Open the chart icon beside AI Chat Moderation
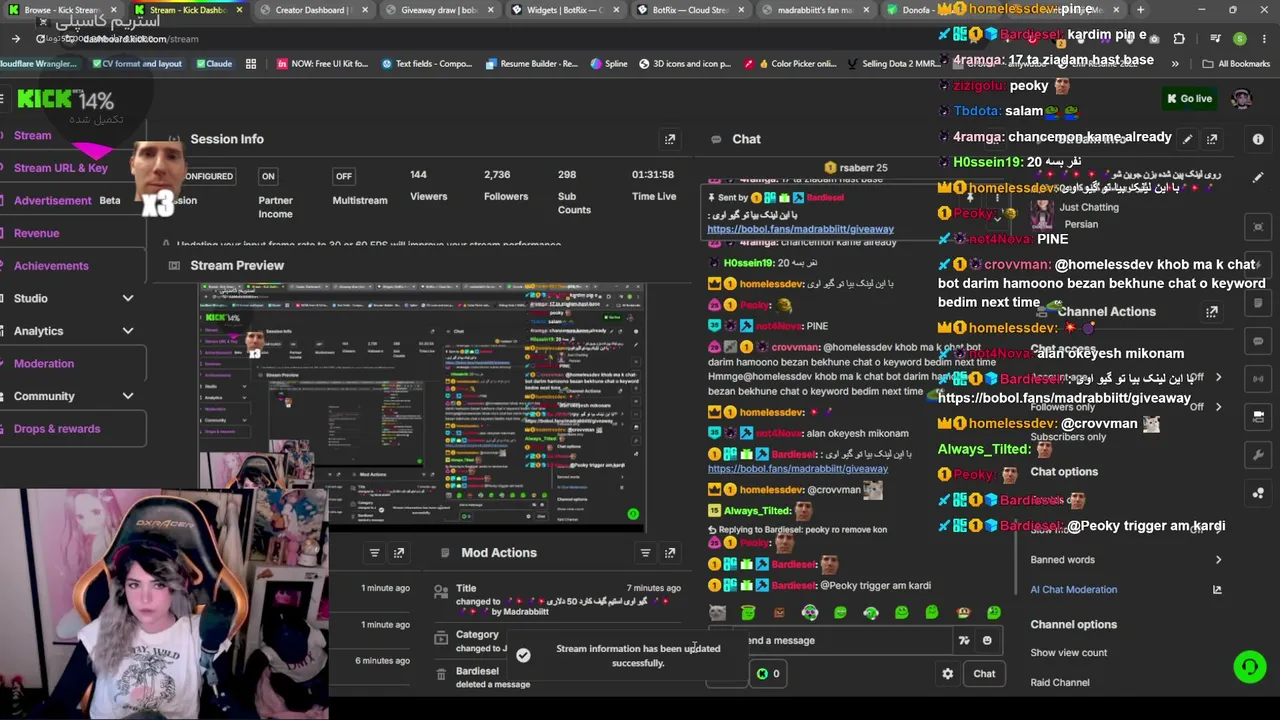Image resolution: width=1280 pixels, height=720 pixels. [x=1217, y=590]
